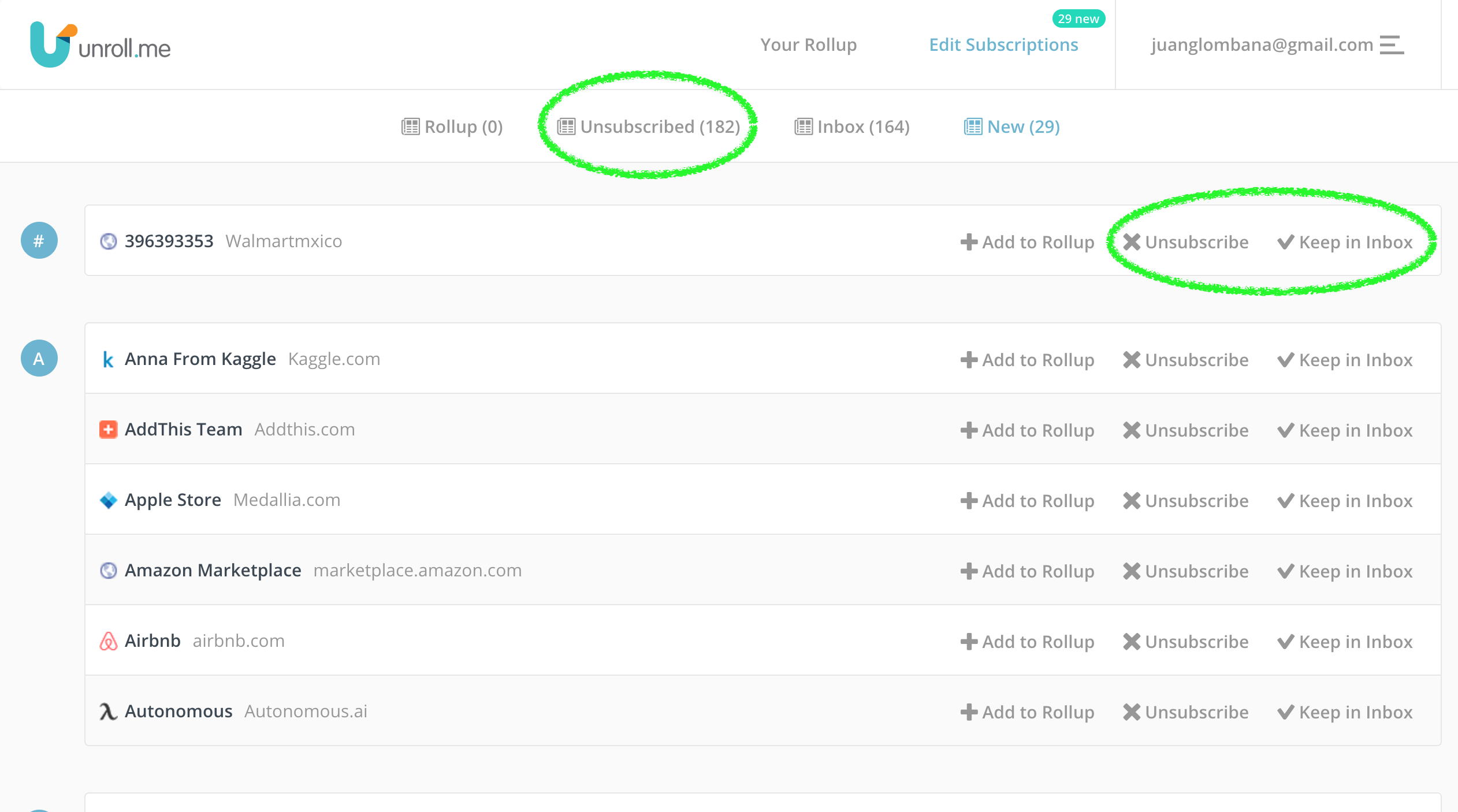The width and height of the screenshot is (1458, 812).
Task: Click the Medallia.com domain text
Action: coord(287,500)
